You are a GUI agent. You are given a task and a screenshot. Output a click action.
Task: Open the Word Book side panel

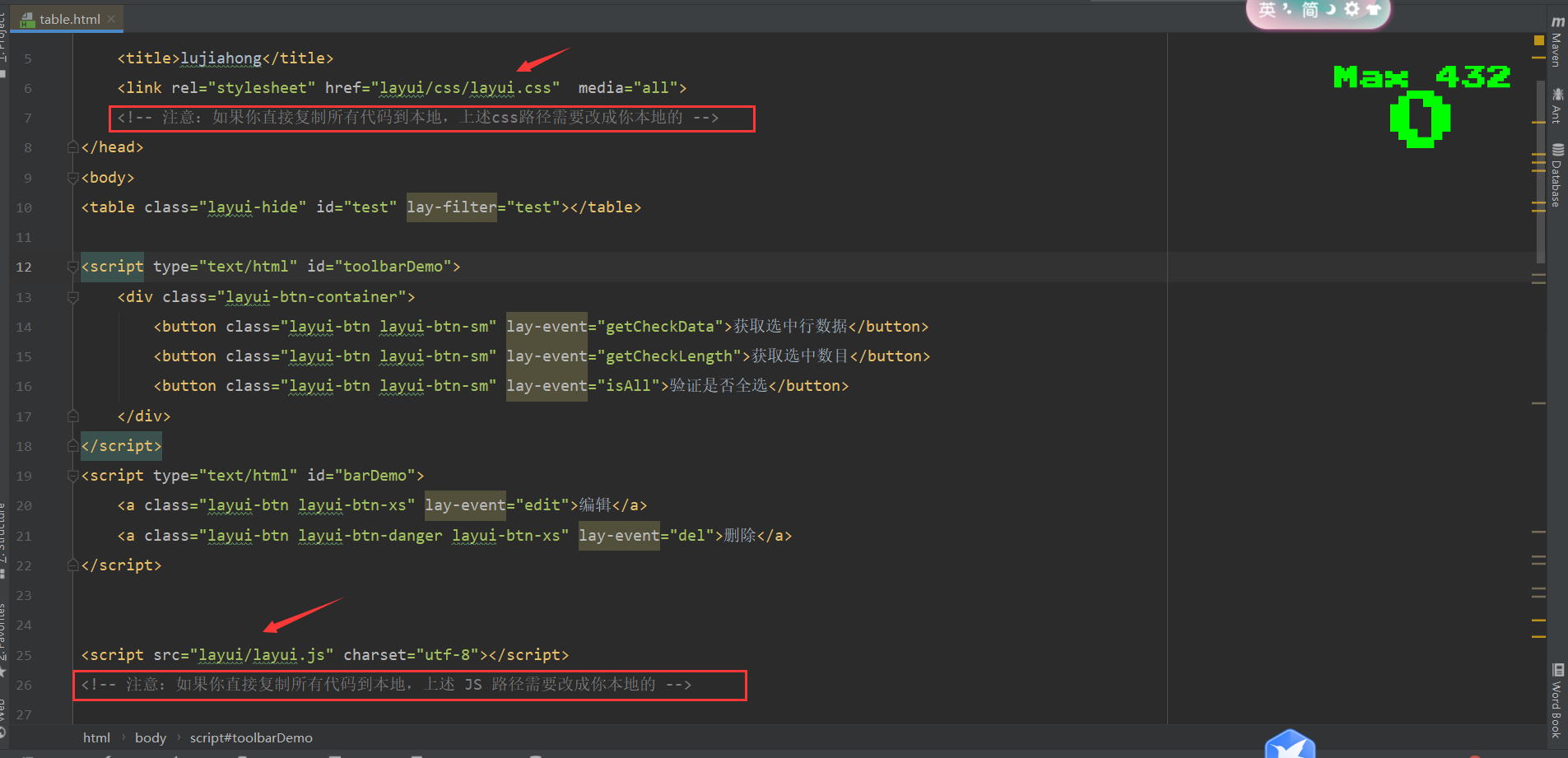tap(1556, 700)
